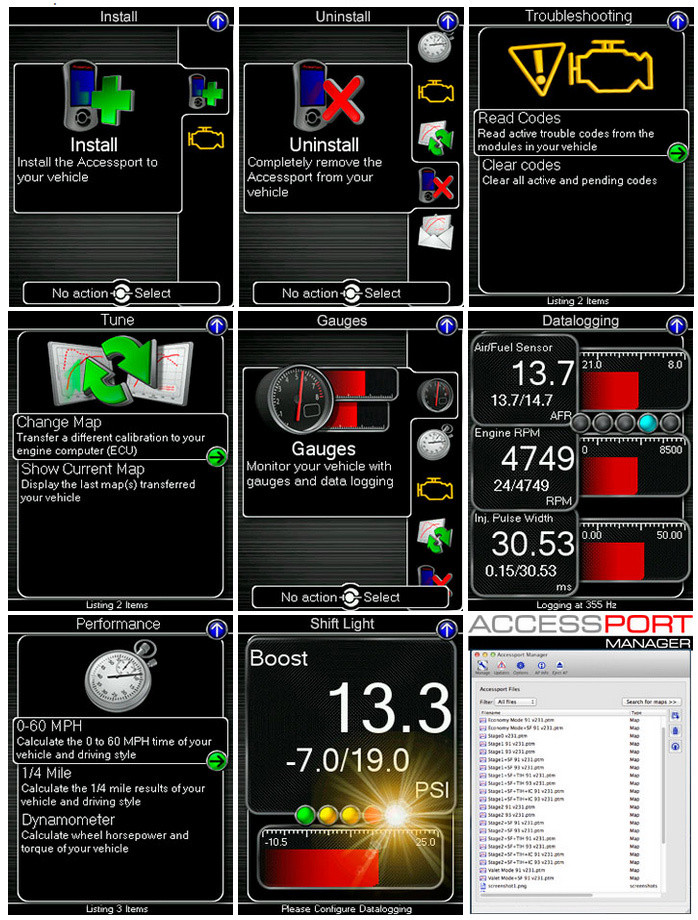Click Engine RPM 4749 readout
The image size is (698, 920).
point(524,466)
